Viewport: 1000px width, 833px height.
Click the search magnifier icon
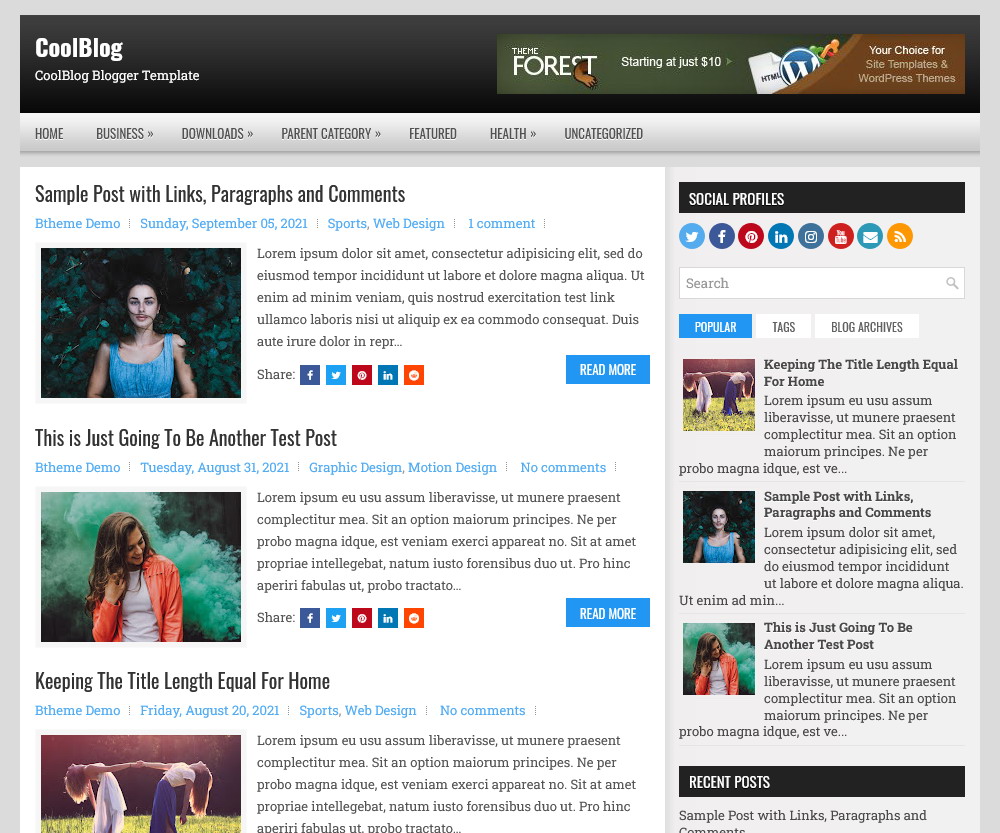point(951,283)
